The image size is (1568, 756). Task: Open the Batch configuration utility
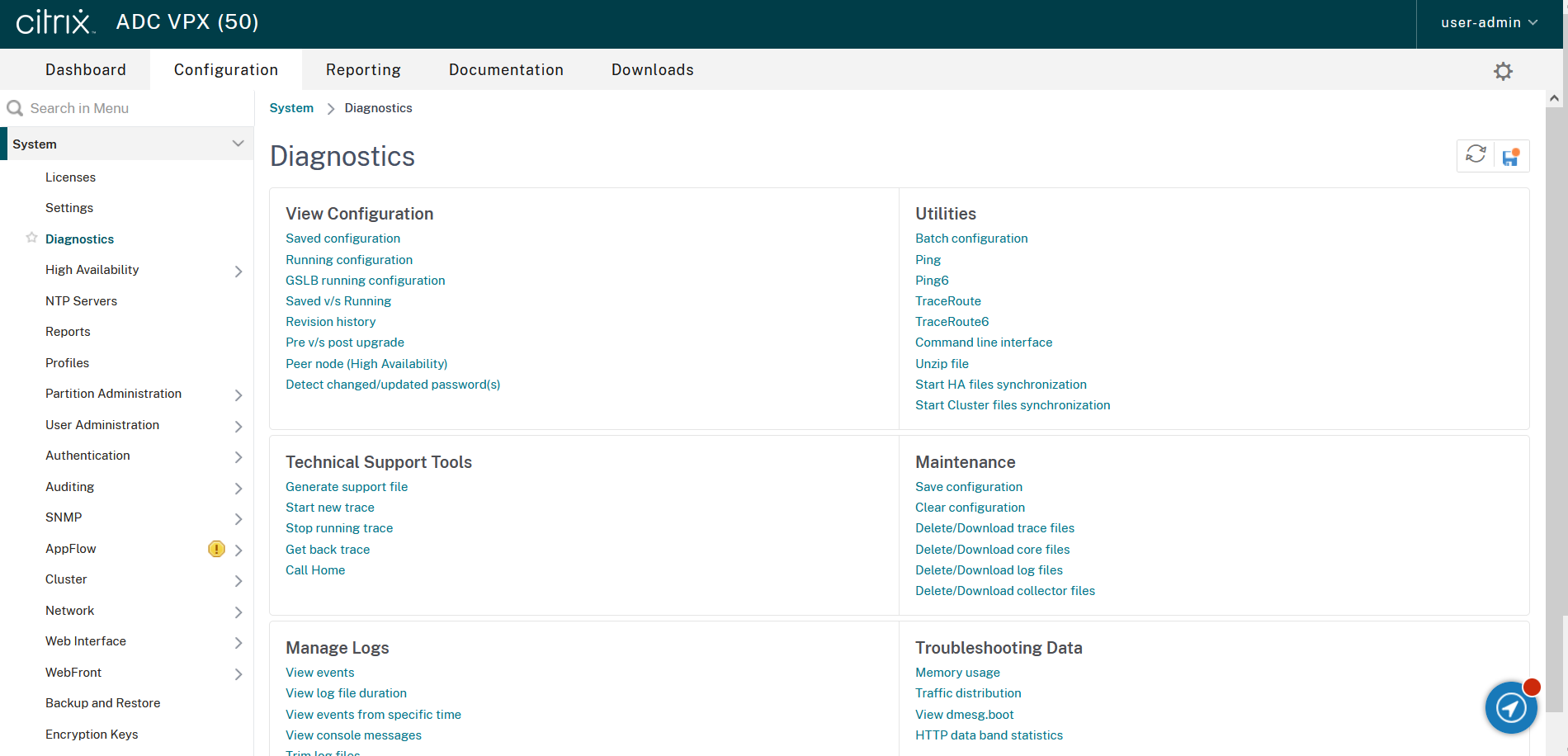971,239
